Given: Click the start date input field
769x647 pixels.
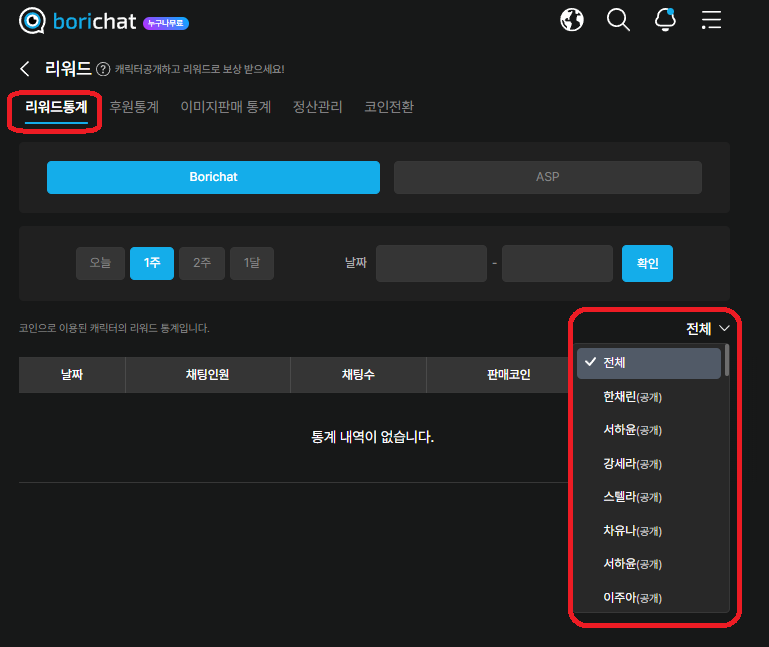Looking at the screenshot, I should point(431,263).
